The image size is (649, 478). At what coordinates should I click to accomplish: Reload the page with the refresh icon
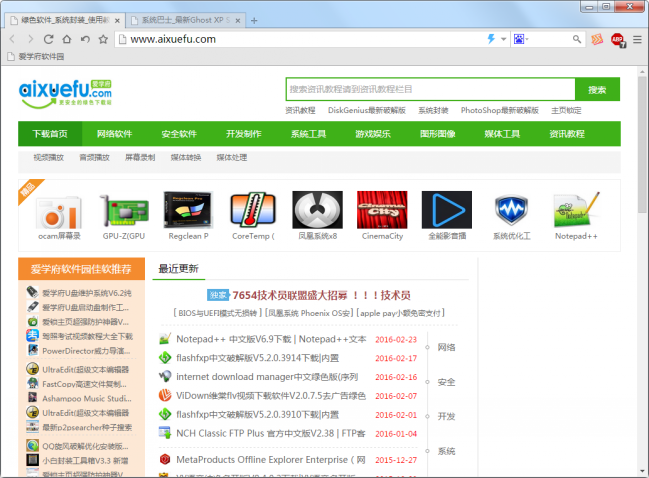[48, 39]
